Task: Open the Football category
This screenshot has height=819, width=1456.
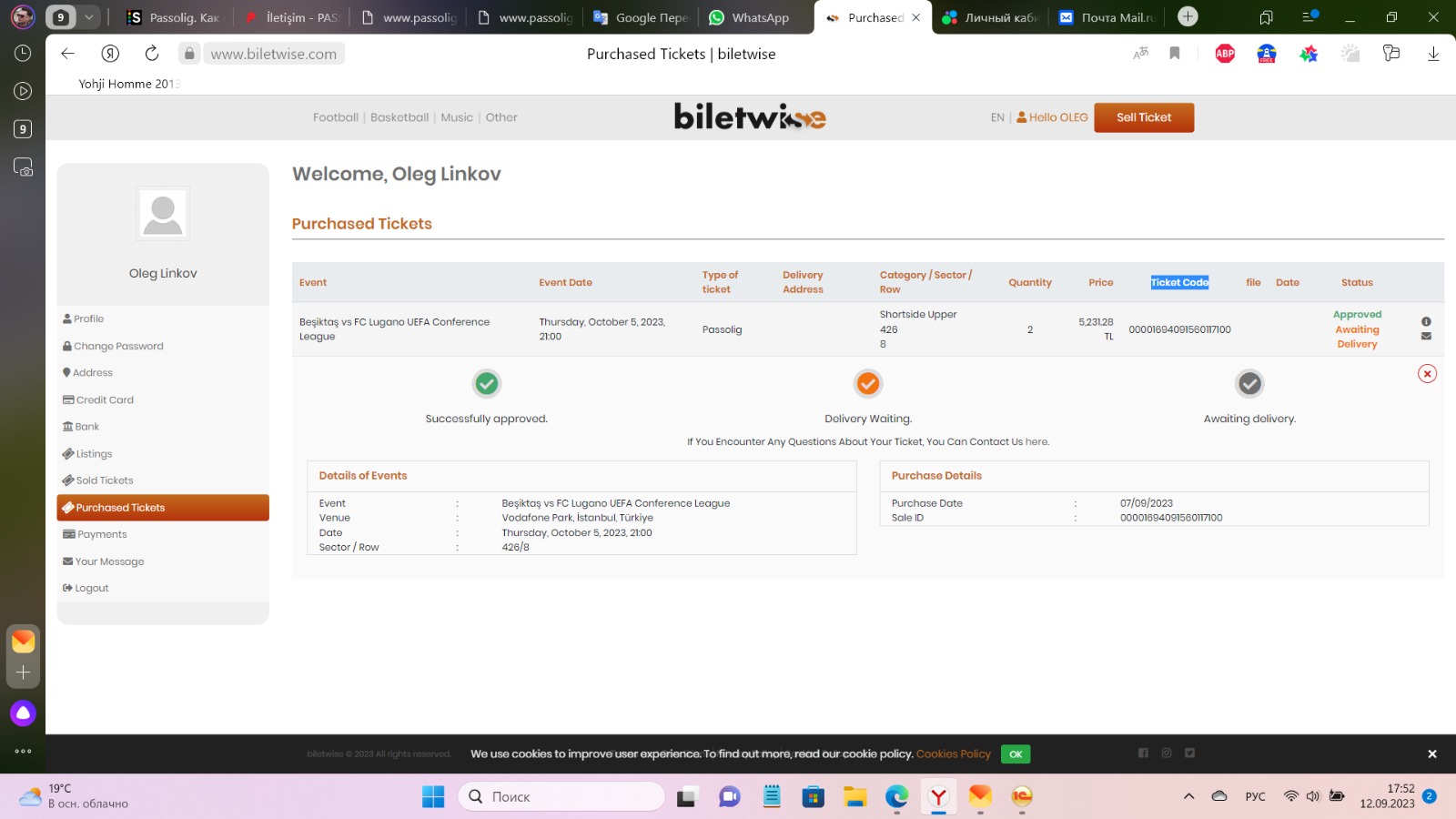Action: (x=336, y=117)
